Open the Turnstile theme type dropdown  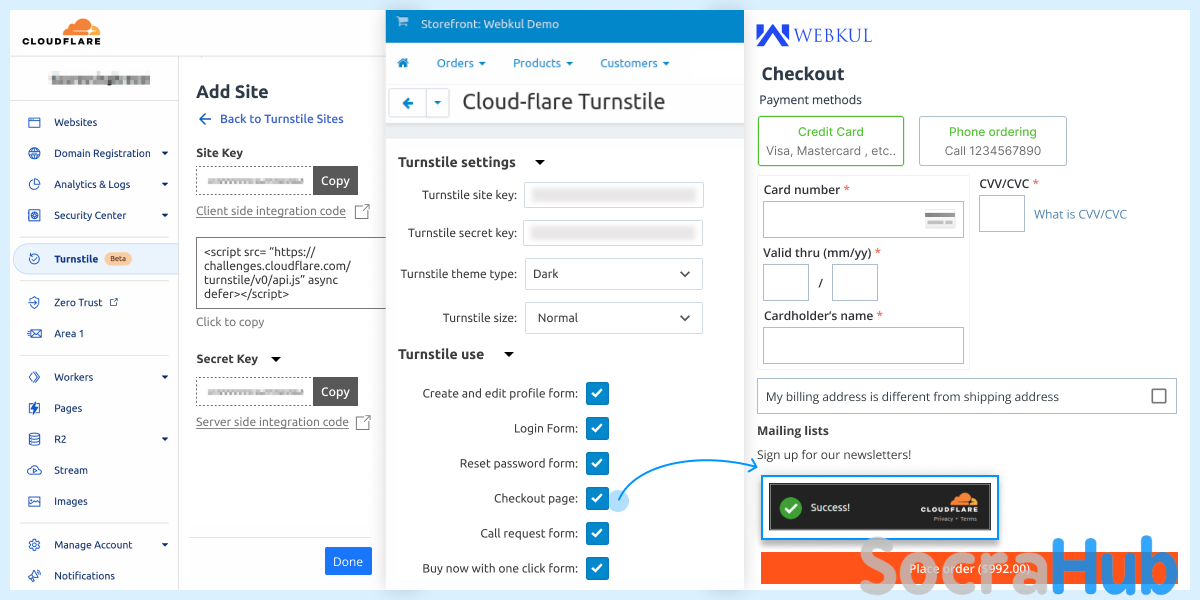[613, 274]
